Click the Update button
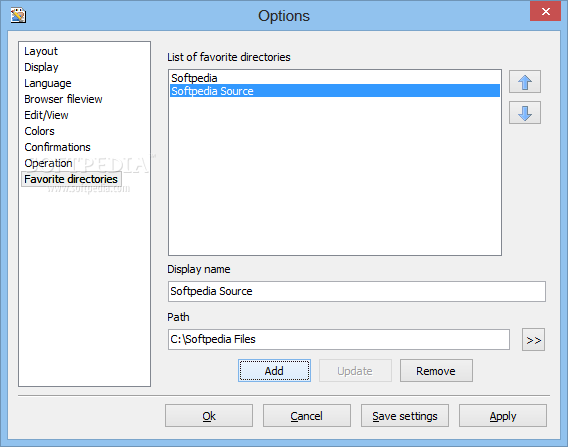 point(355,371)
